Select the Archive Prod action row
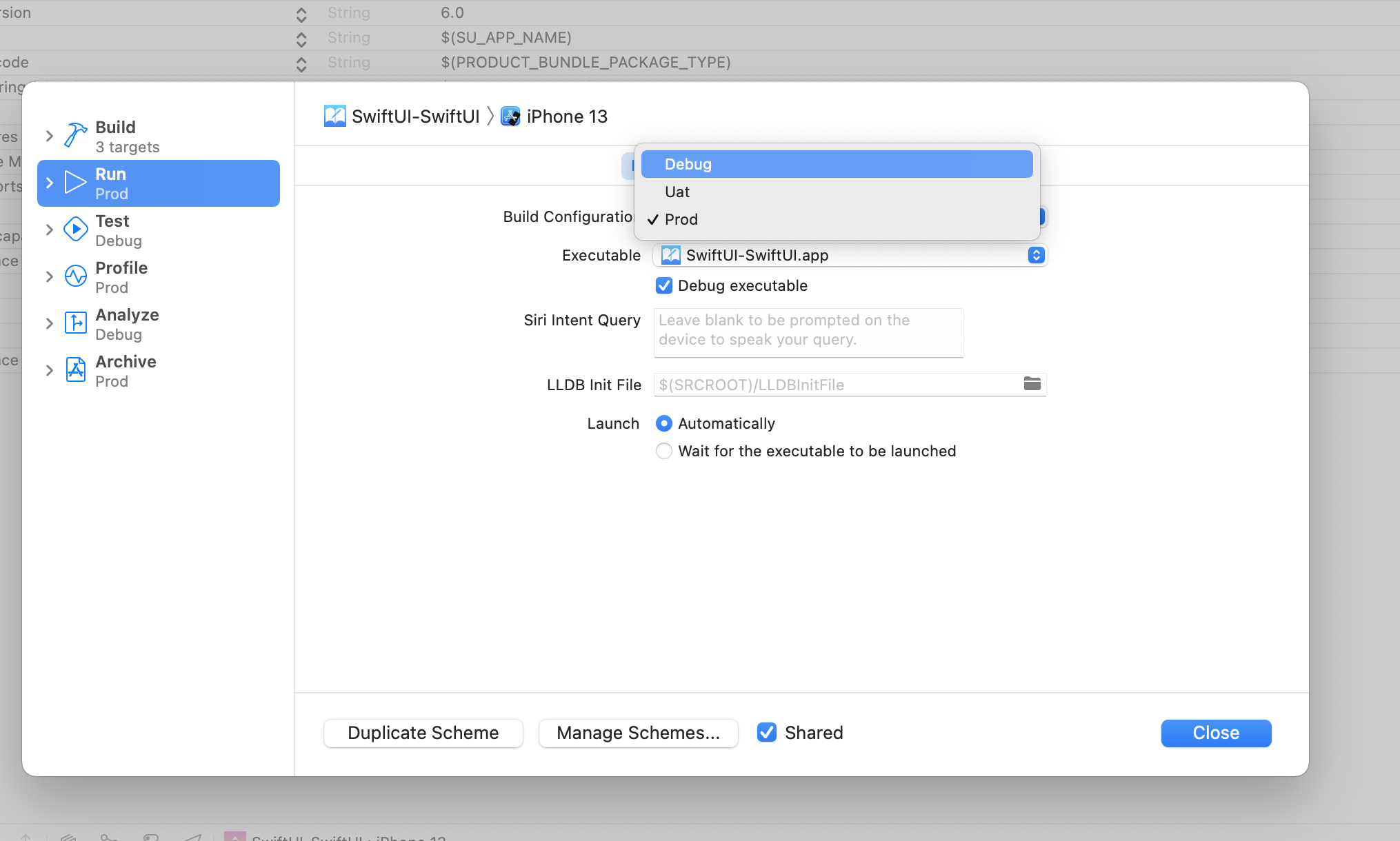This screenshot has width=1400, height=841. [159, 371]
